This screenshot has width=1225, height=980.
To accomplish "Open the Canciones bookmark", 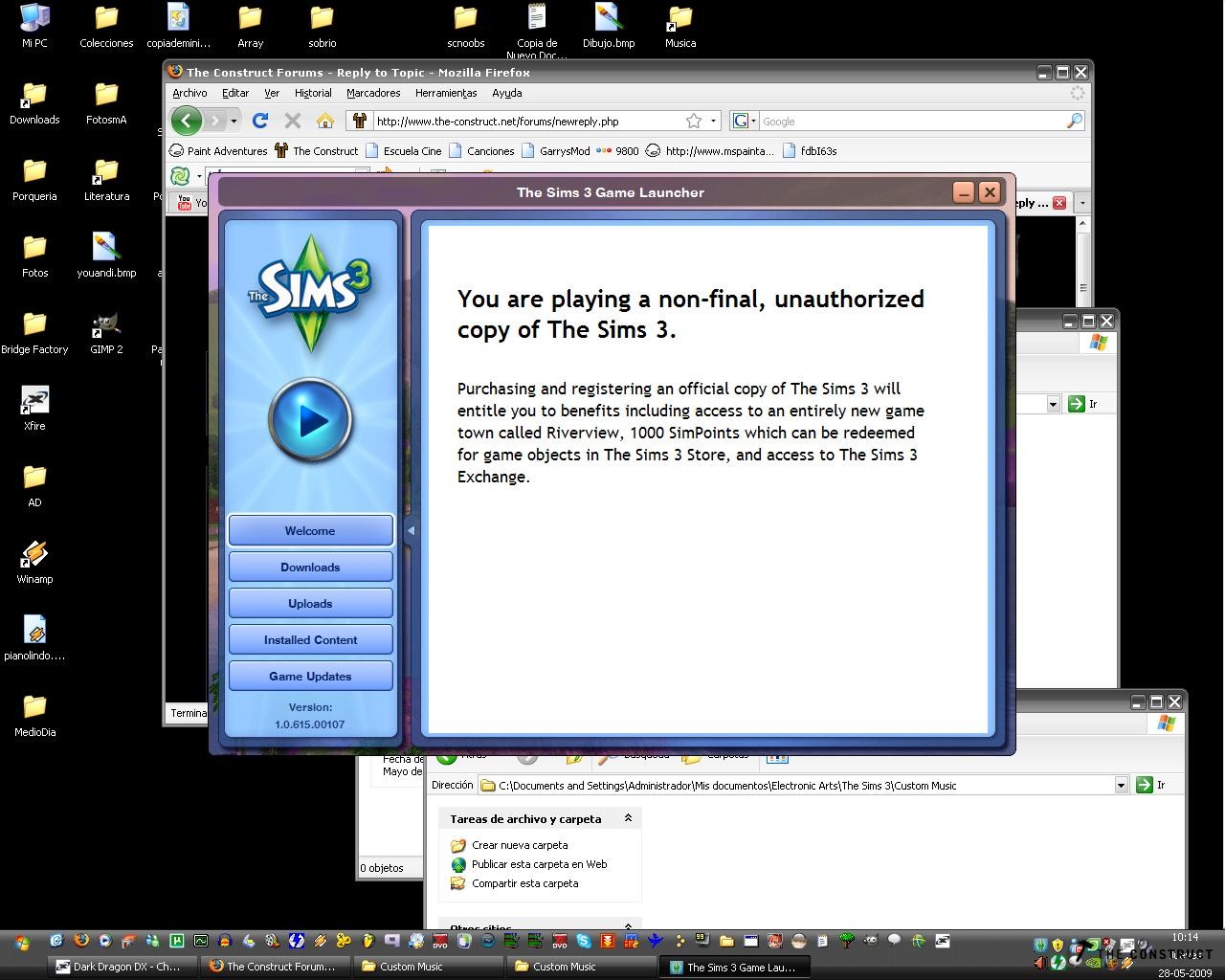I will tap(481, 150).
